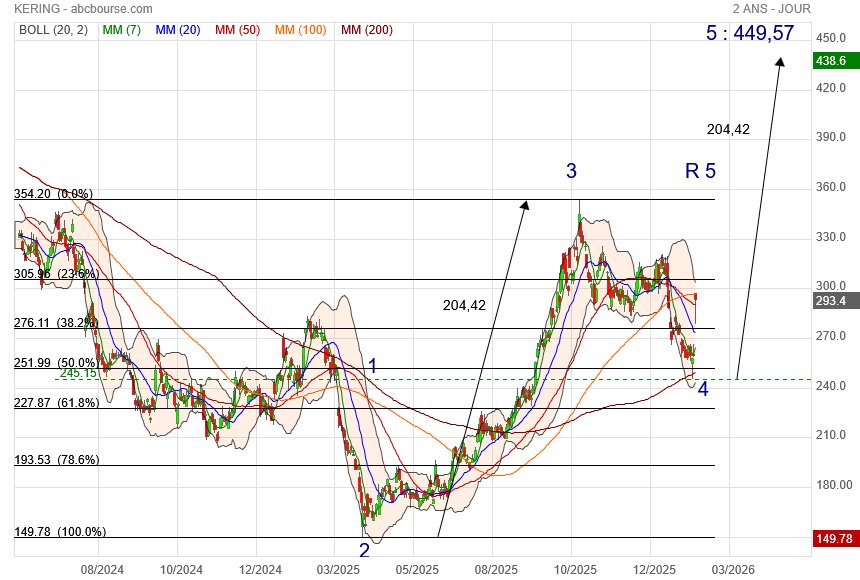Click the 03/2025 date axis label
This screenshot has height=580, width=860.
(x=338, y=570)
